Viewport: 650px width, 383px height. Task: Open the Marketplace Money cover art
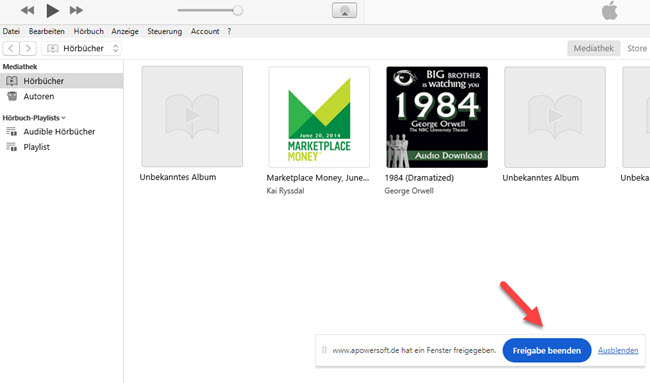319,117
